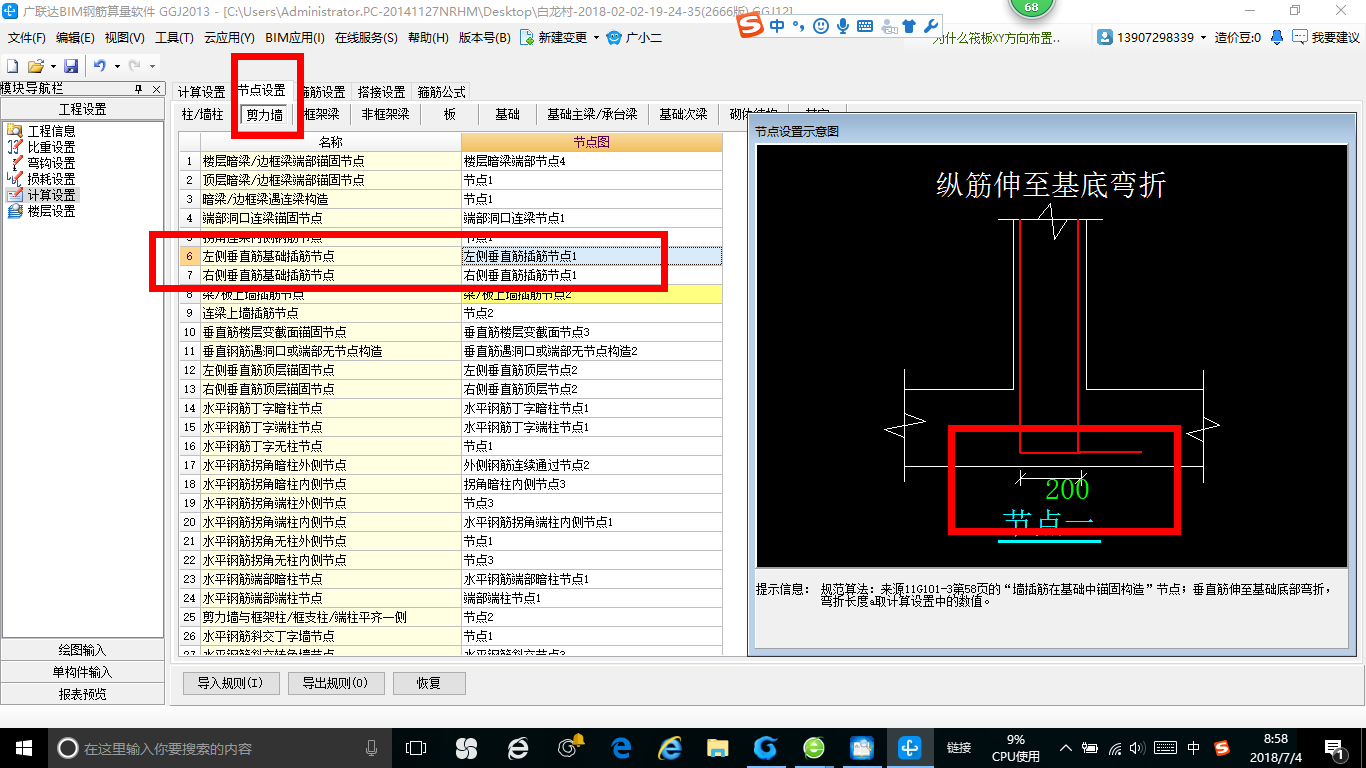This screenshot has height=768, width=1366.
Task: Switch to the 计算设置 tab
Action: click(x=202, y=92)
